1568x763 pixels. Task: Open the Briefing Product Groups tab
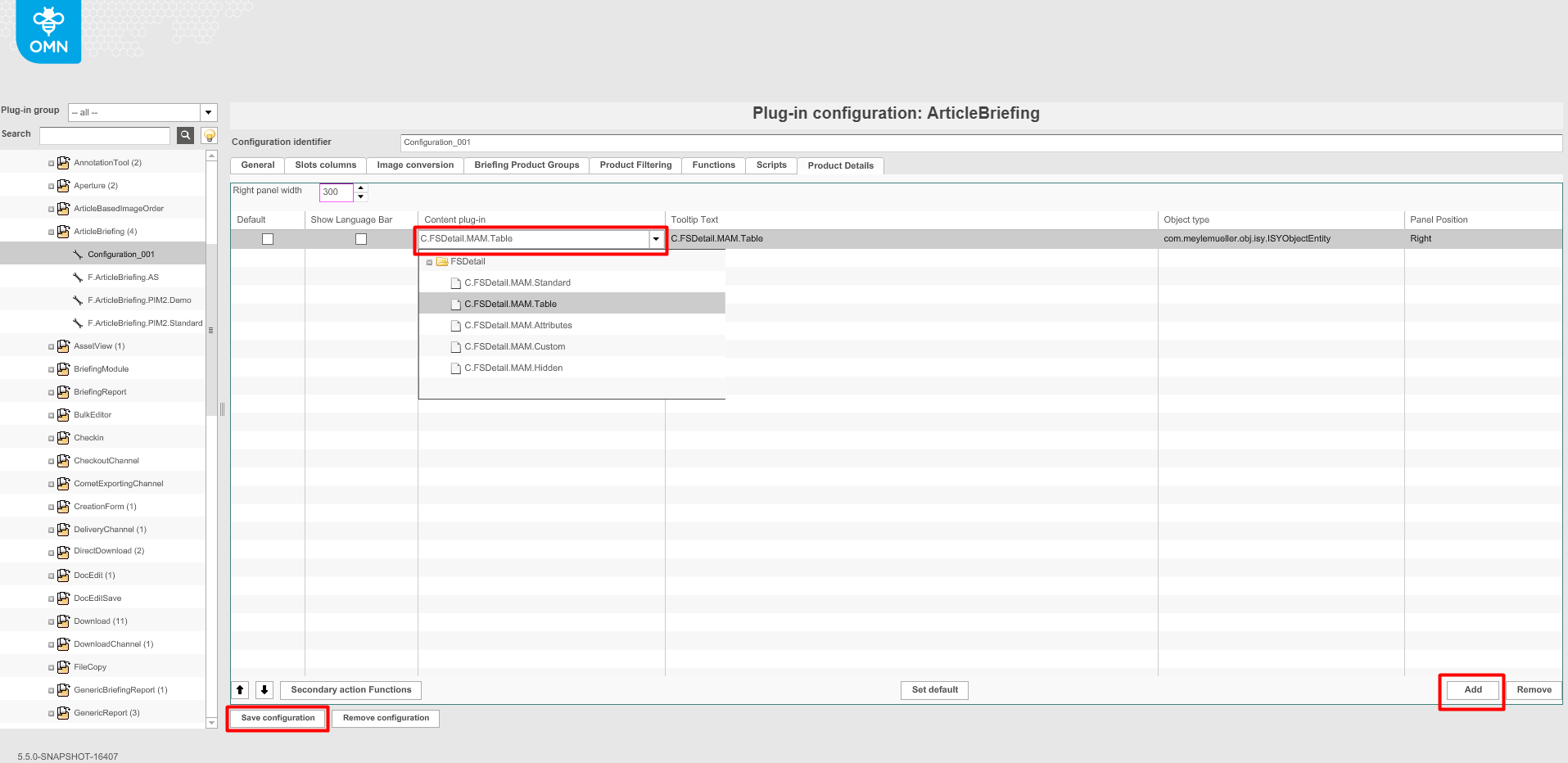(x=526, y=165)
